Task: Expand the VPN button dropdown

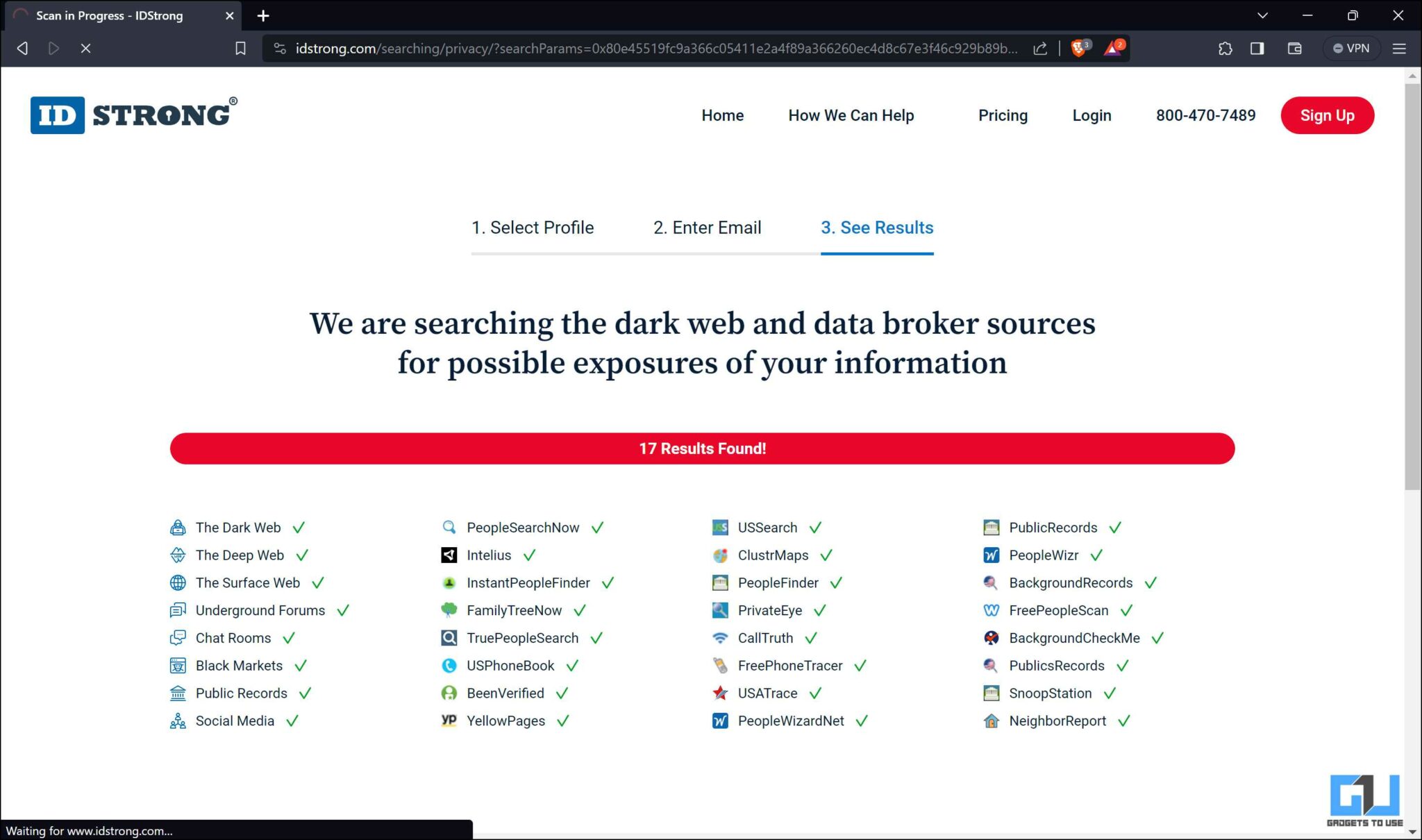Action: click(x=1350, y=48)
